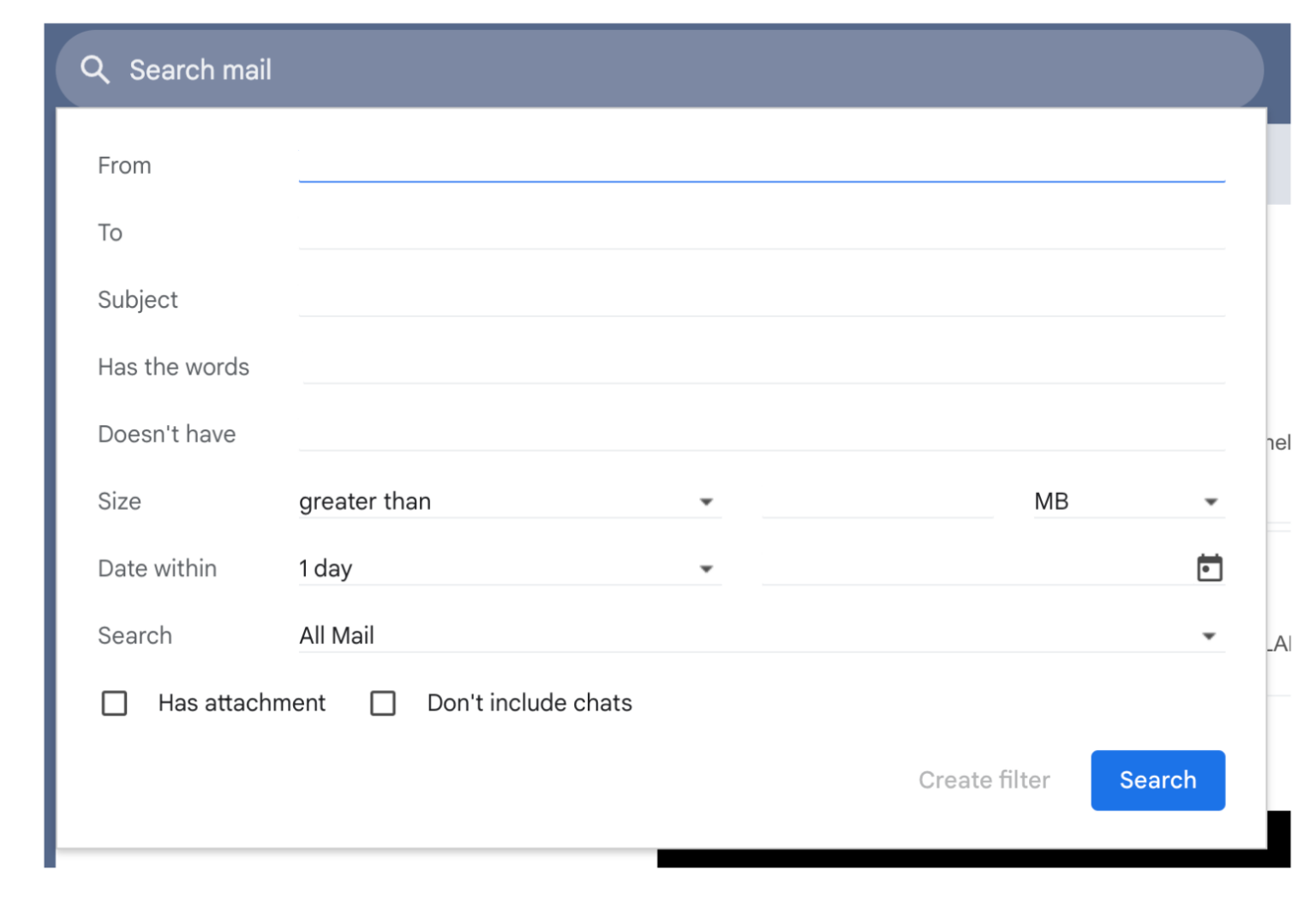Click Create filter
This screenshot has width=1316, height=918.
click(984, 780)
